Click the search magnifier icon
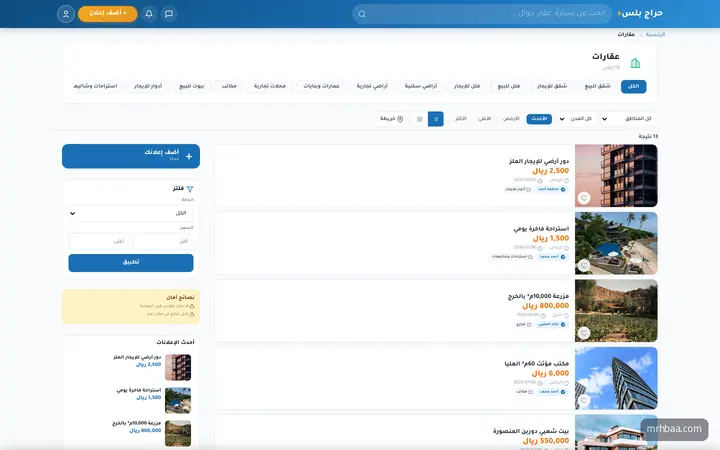Viewport: 720px width, 450px height. click(362, 14)
